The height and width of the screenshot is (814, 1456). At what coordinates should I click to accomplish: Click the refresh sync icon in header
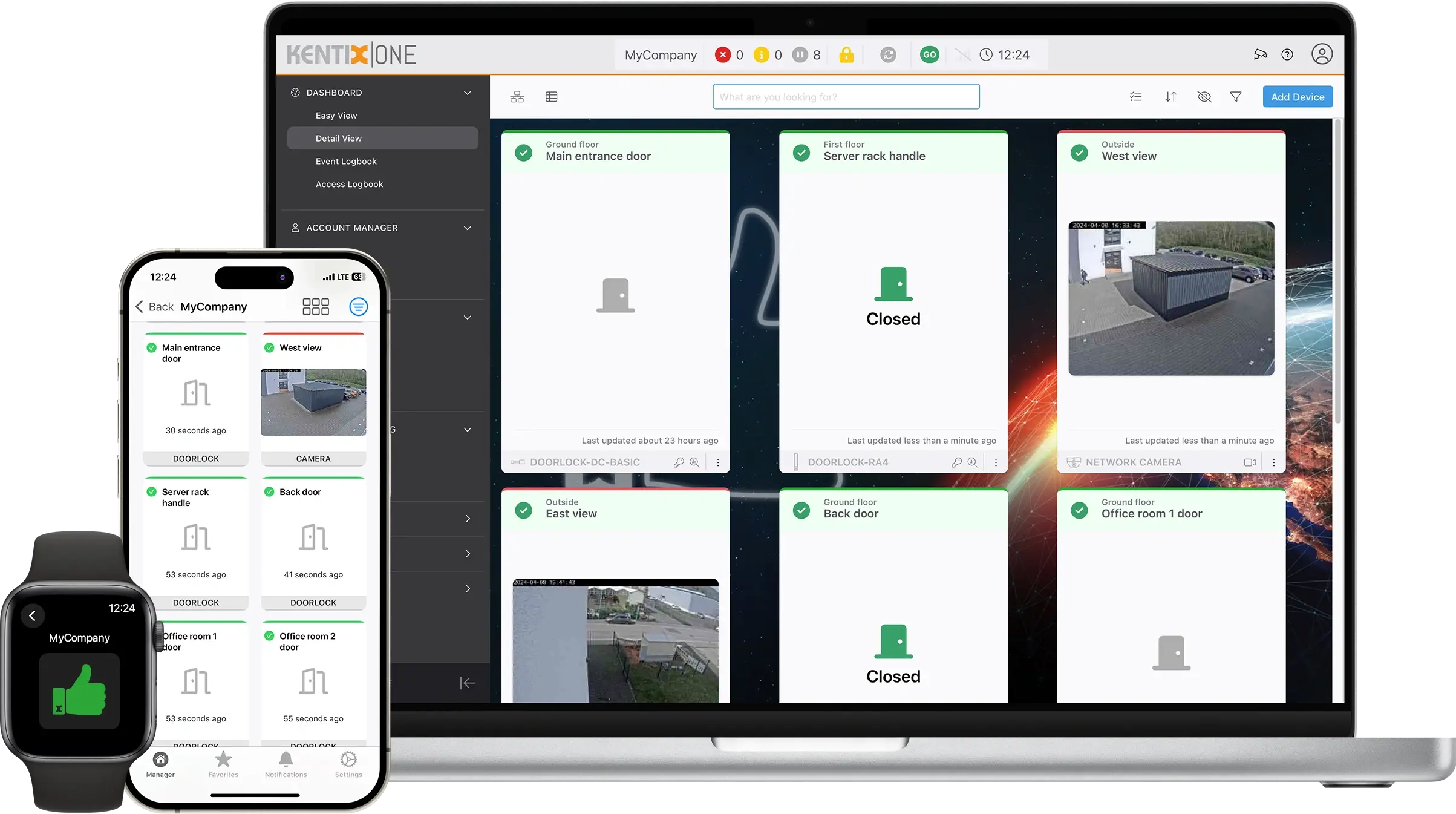(887, 55)
